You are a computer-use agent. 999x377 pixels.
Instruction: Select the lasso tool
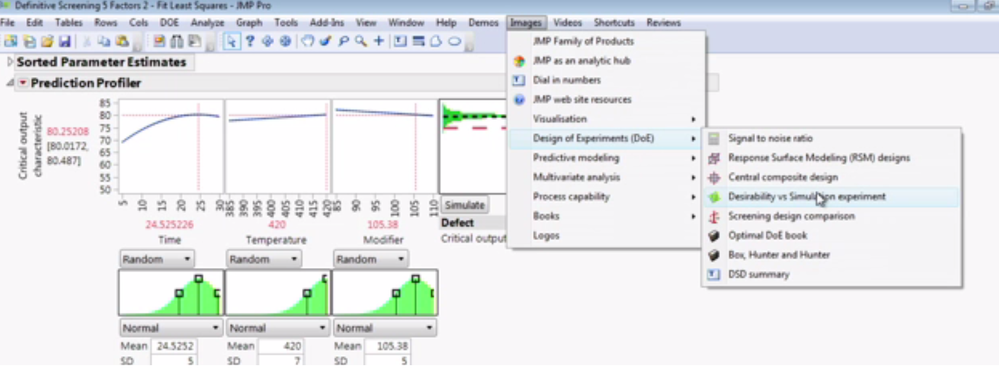(343, 41)
